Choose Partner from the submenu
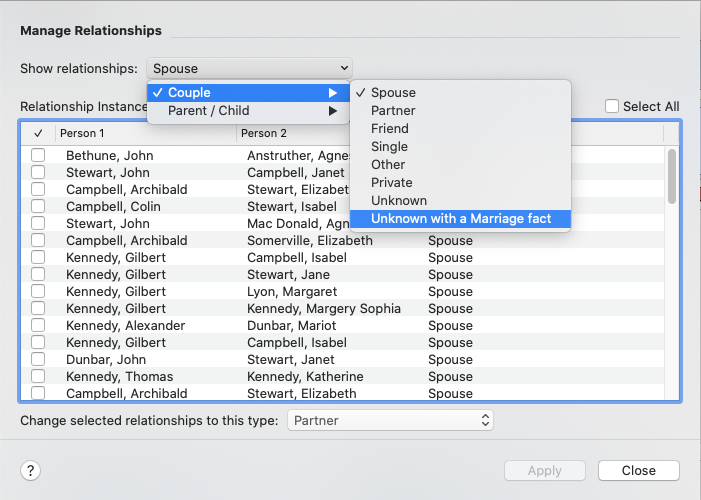701x500 pixels. pos(393,111)
